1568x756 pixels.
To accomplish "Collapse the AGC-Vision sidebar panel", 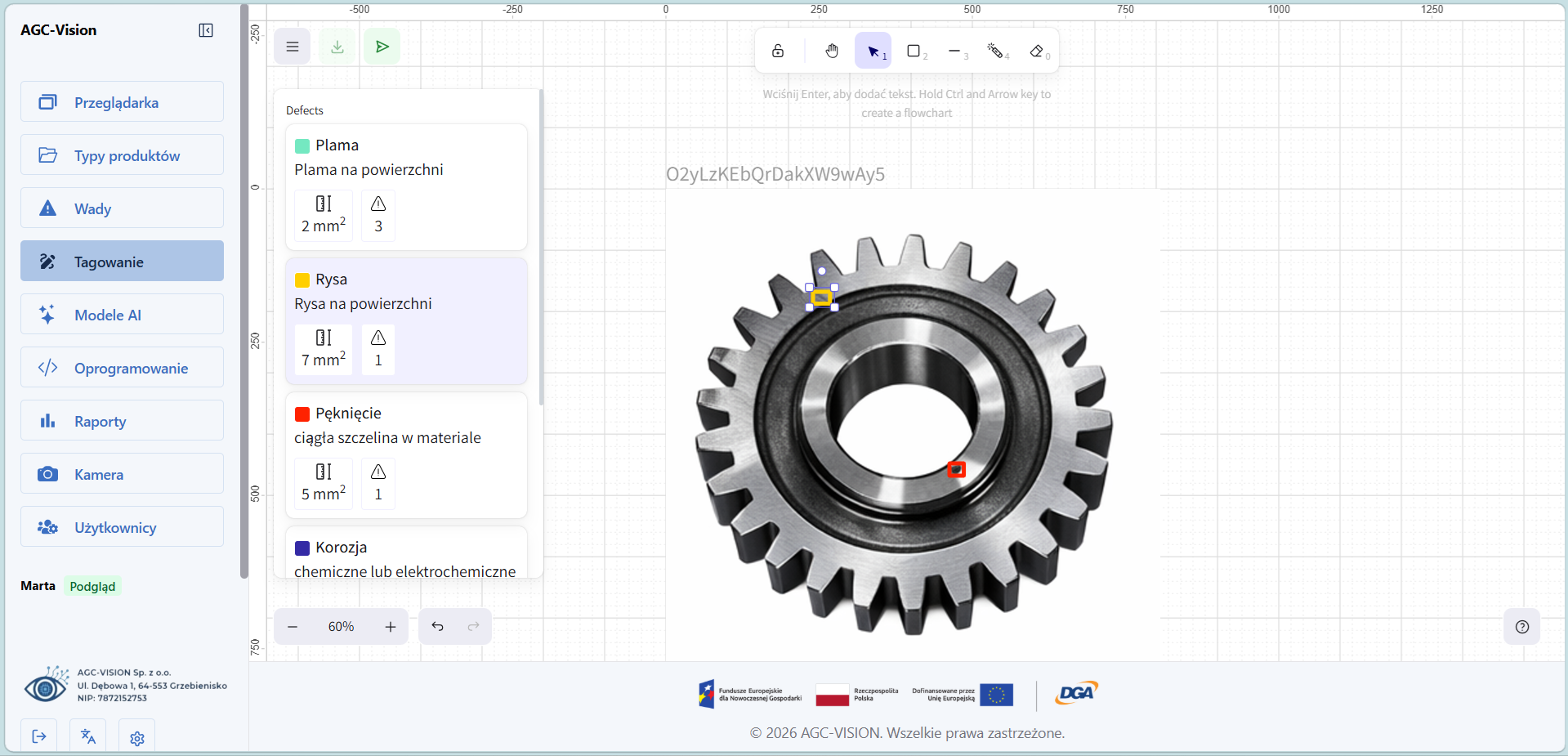I will pos(206,30).
